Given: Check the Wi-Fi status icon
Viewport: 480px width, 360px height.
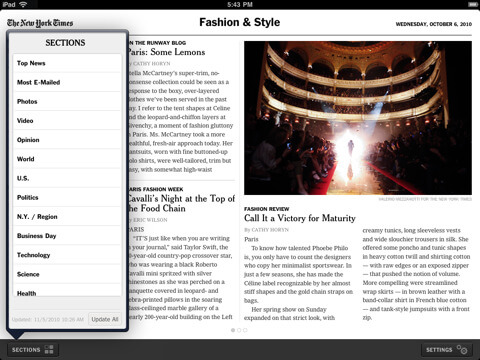Looking at the screenshot, I should click(23, 4).
